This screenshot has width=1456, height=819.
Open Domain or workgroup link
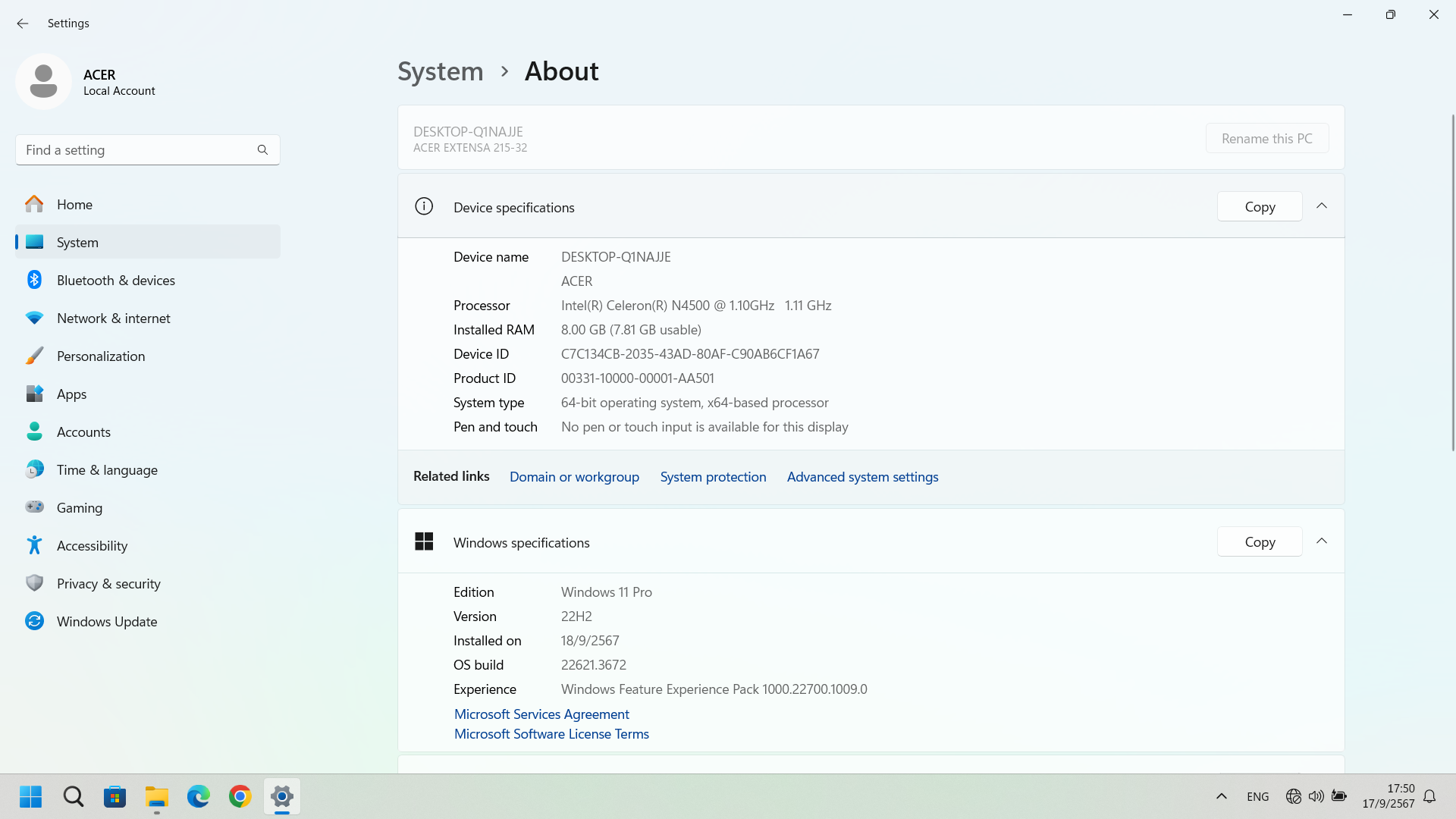574,477
